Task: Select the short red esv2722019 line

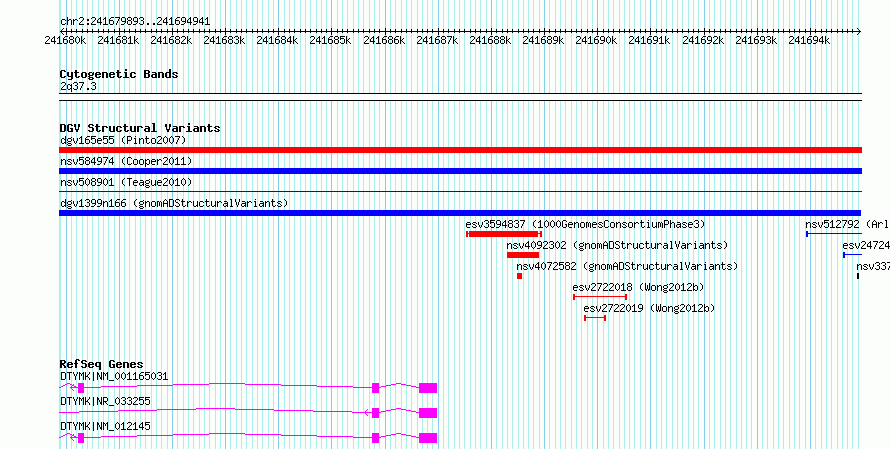Action: pyautogui.click(x=595, y=318)
